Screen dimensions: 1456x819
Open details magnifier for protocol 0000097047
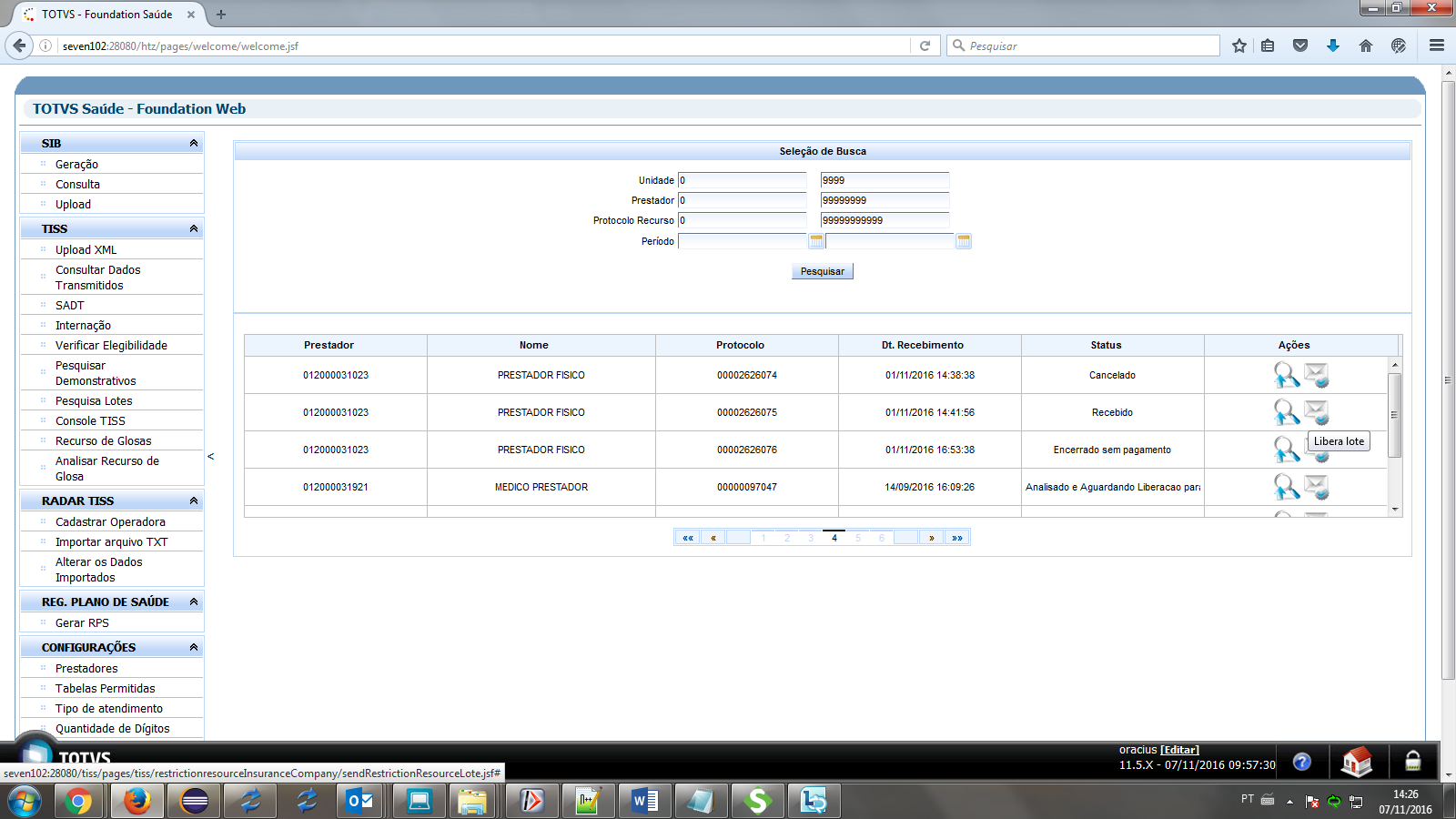[1286, 487]
